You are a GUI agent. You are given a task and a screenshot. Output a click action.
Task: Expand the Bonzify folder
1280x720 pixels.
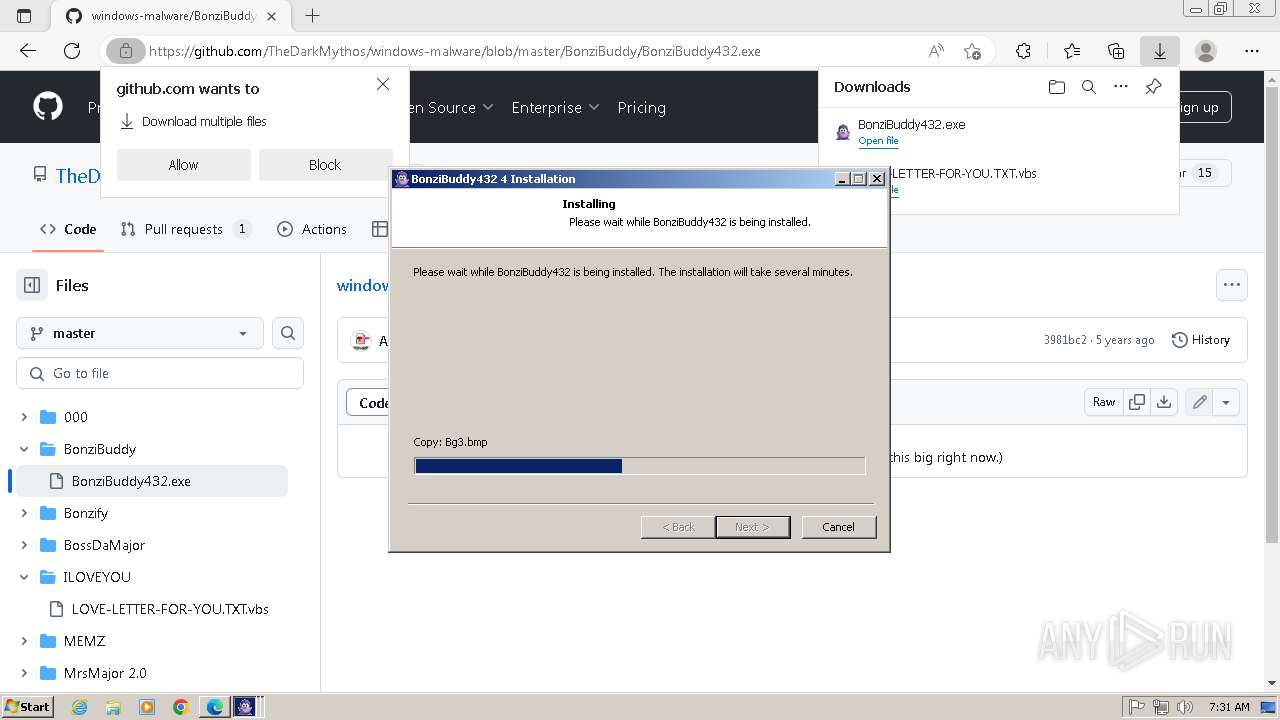click(24, 513)
